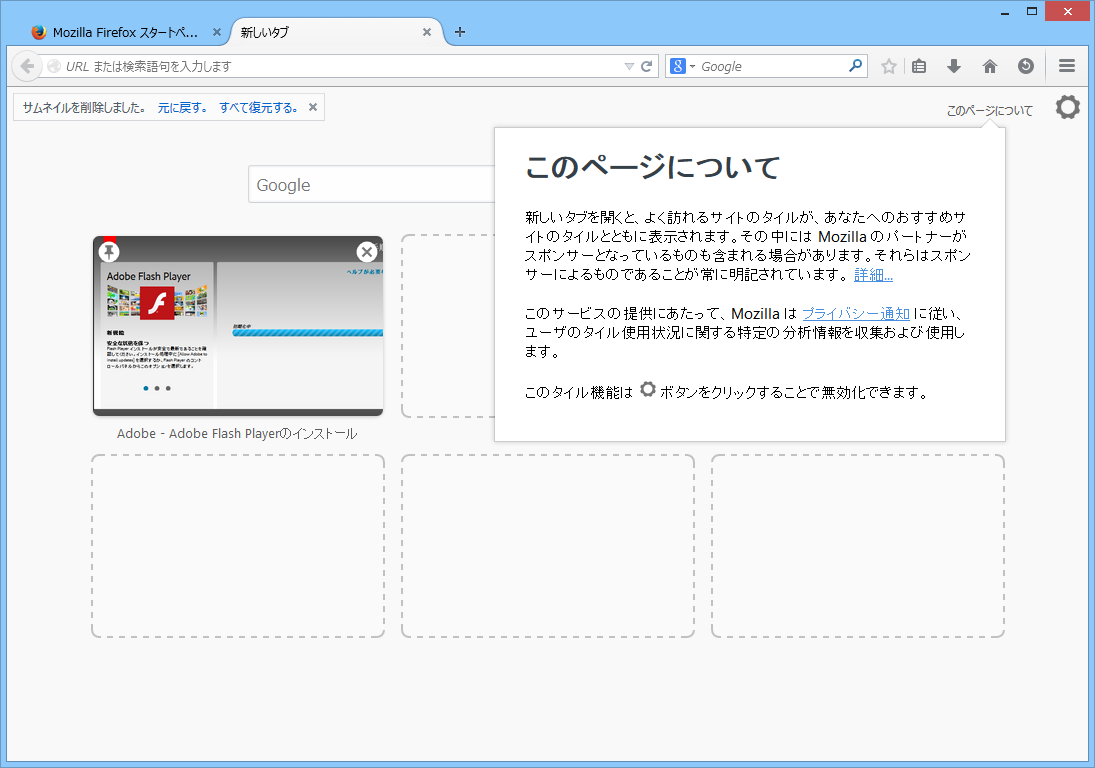The image size is (1095, 768).
Task: Show bookmarks list via the sidebar icon
Action: click(x=918, y=66)
